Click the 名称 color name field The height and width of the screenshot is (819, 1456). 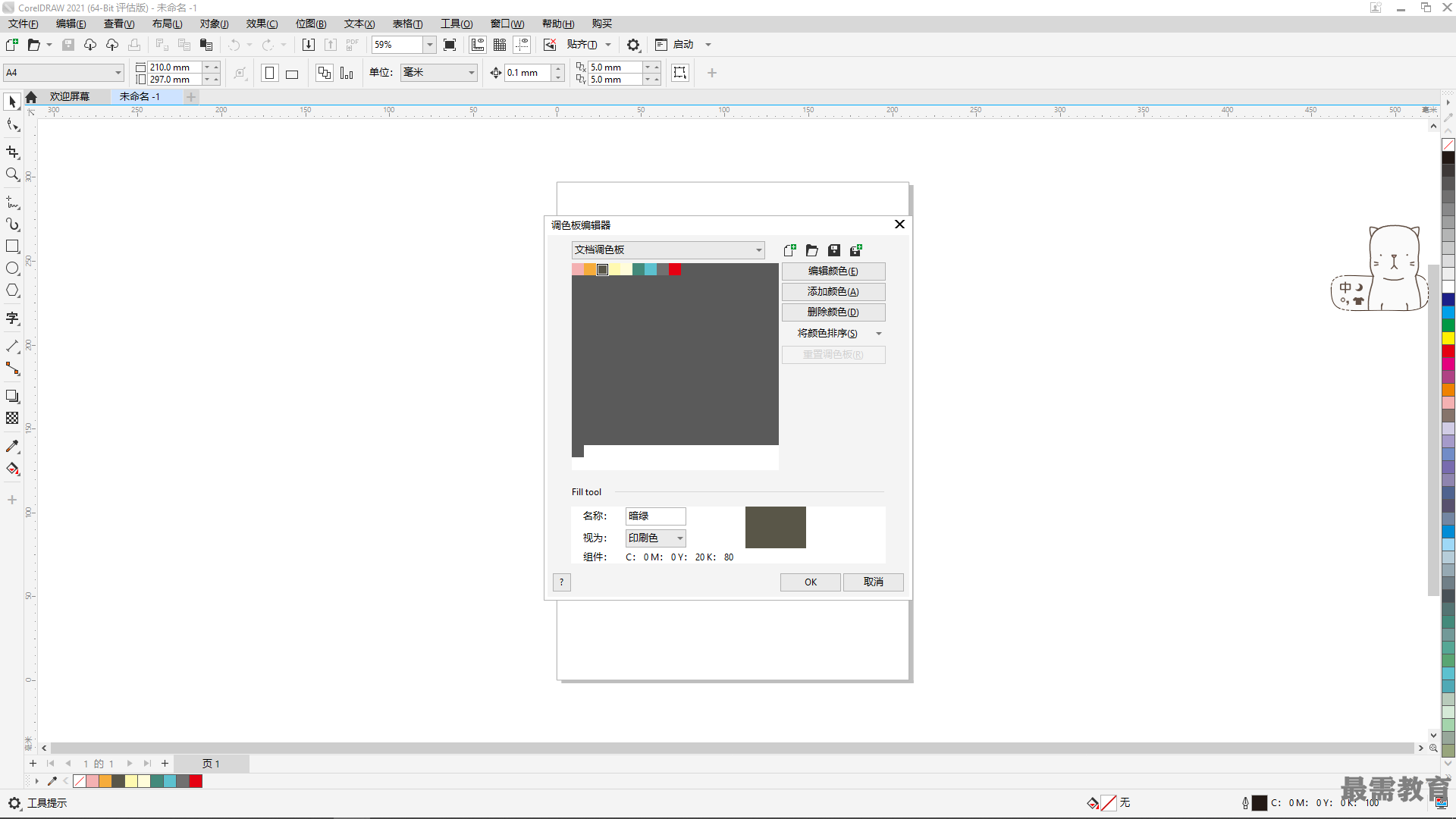[655, 516]
